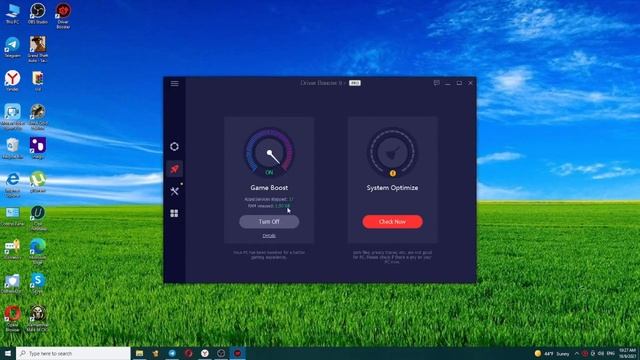
Task: Click the OBS Studio icon on the taskbar
Action: [x=221, y=353]
